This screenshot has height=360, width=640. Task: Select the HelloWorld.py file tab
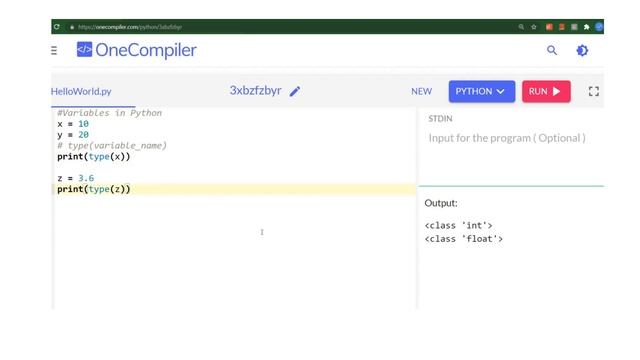tap(81, 91)
